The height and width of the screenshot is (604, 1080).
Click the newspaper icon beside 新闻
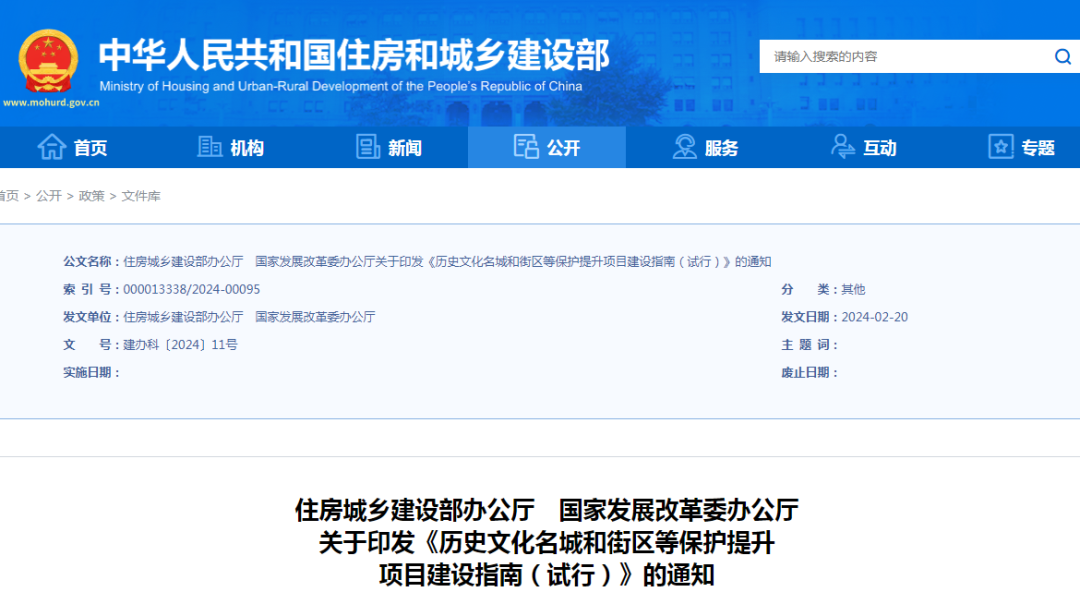coord(368,147)
